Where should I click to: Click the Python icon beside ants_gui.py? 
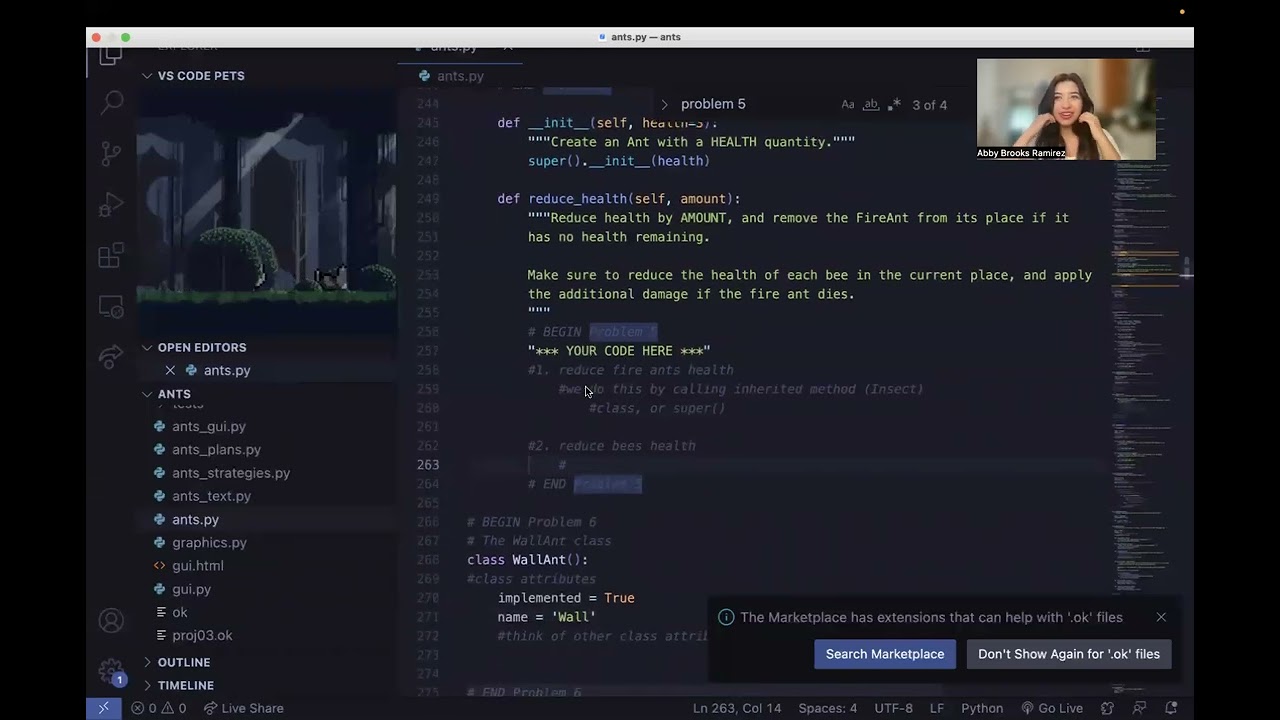[x=159, y=426]
